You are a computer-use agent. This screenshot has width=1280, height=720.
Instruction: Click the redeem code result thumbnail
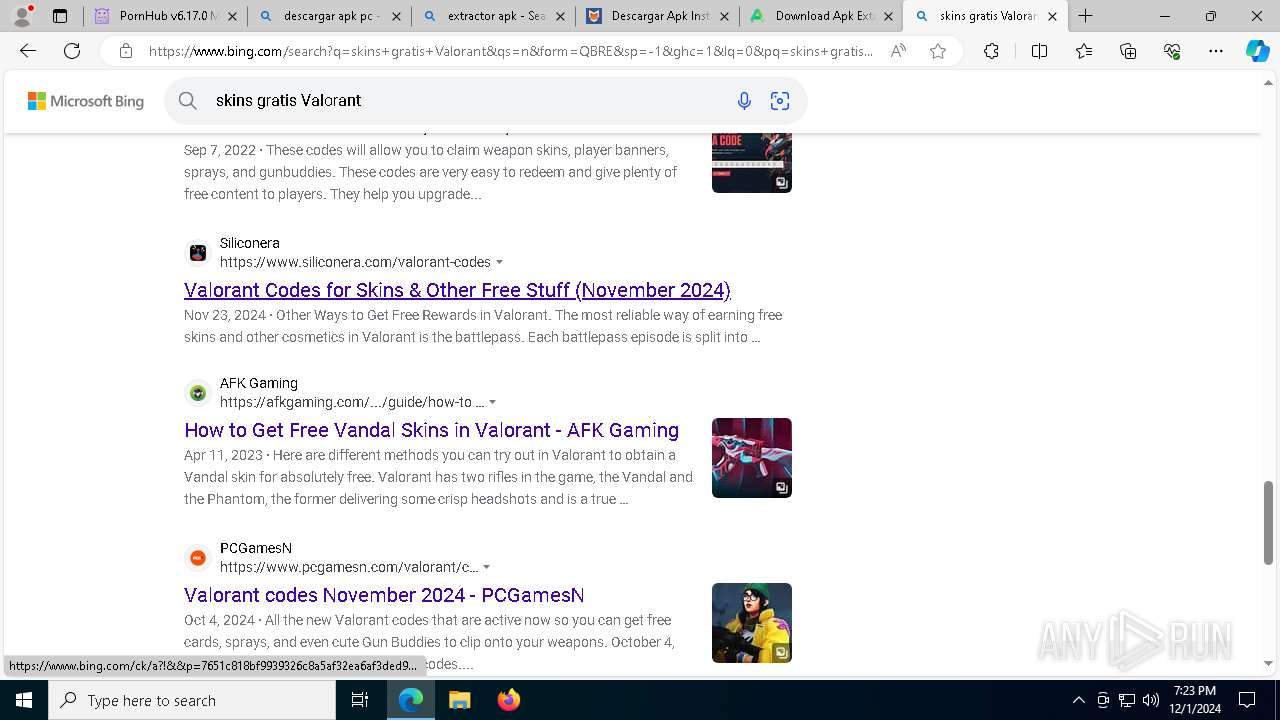(x=752, y=162)
